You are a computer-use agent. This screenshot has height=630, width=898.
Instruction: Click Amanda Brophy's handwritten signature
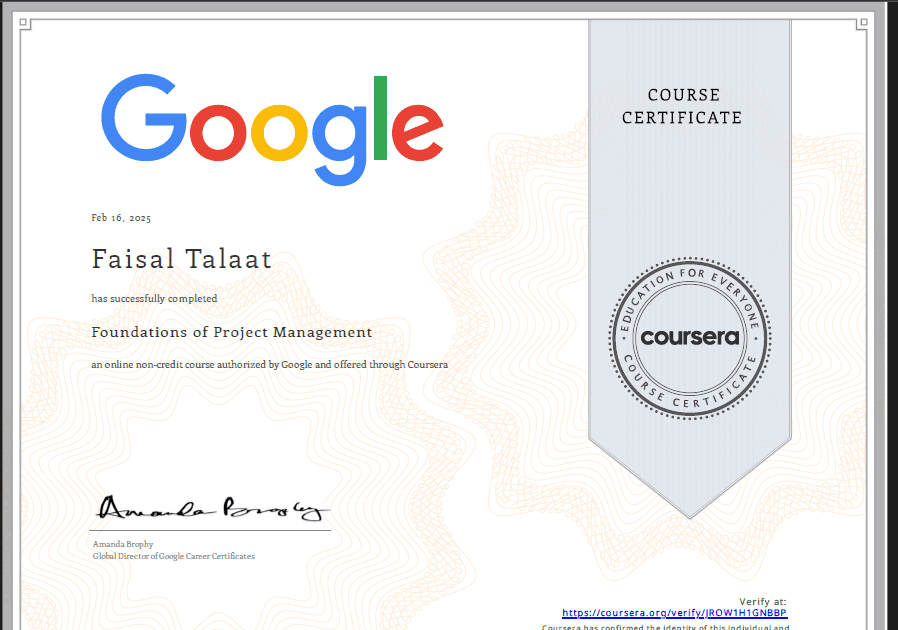(x=213, y=508)
